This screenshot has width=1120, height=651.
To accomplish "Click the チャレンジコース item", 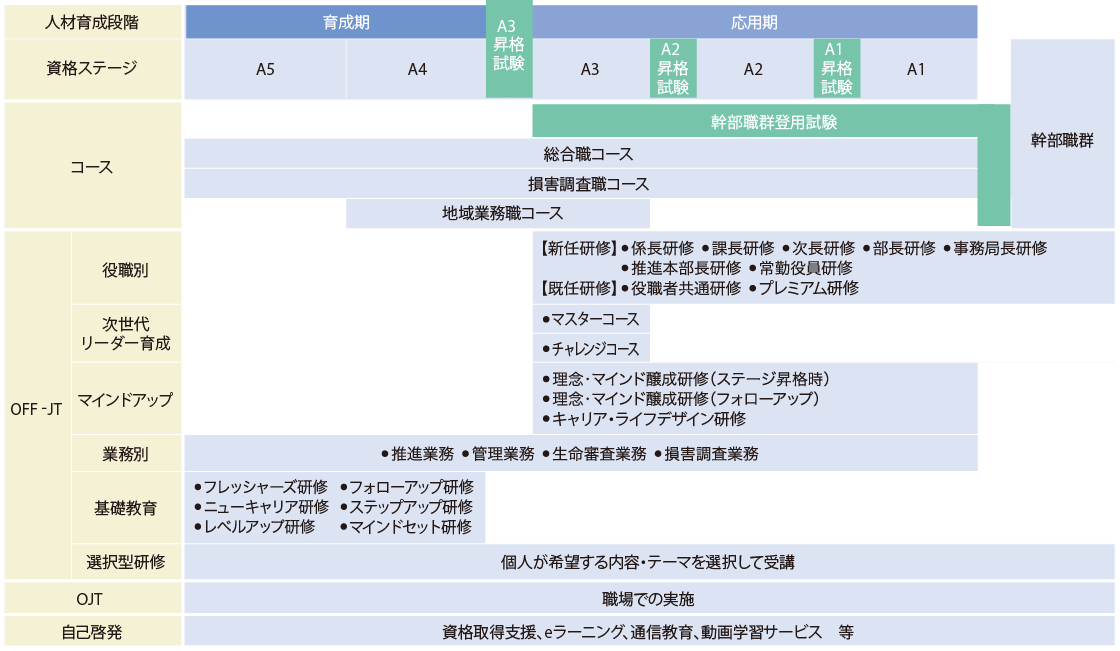I will tap(590, 348).
